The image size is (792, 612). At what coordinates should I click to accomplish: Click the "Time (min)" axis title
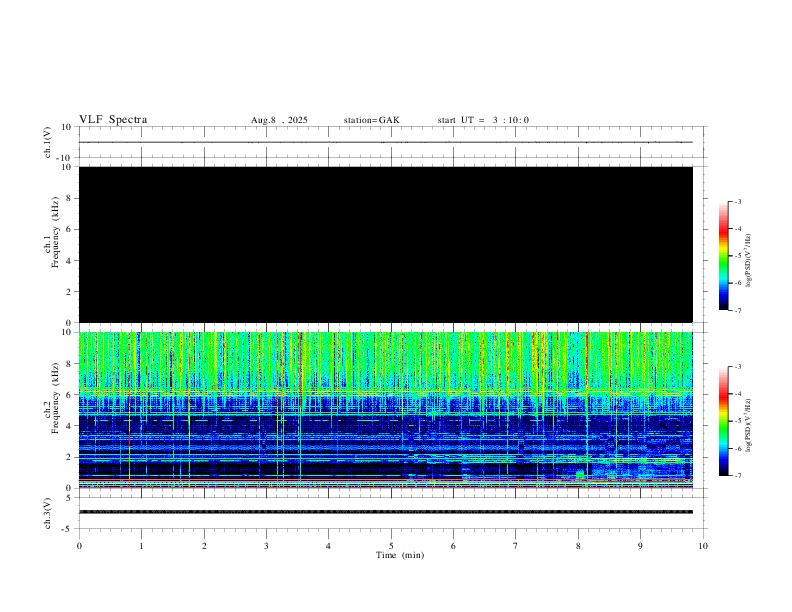(x=400, y=555)
